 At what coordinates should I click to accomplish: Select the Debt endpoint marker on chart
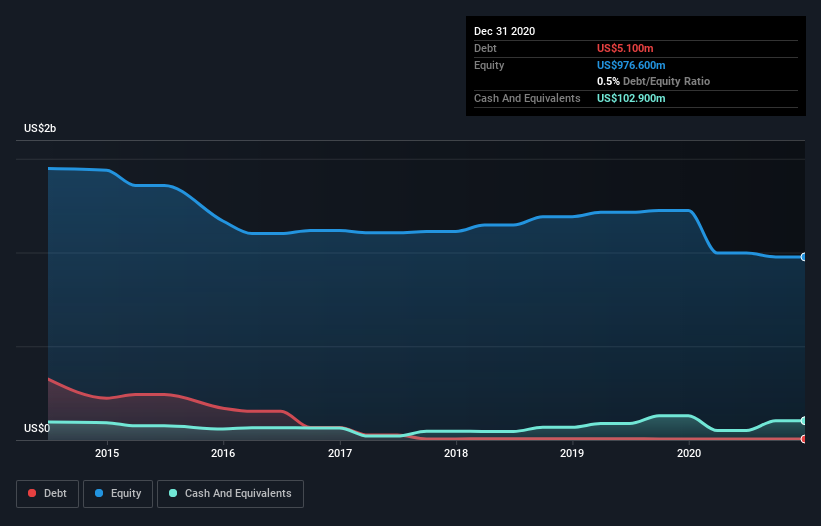click(x=804, y=439)
